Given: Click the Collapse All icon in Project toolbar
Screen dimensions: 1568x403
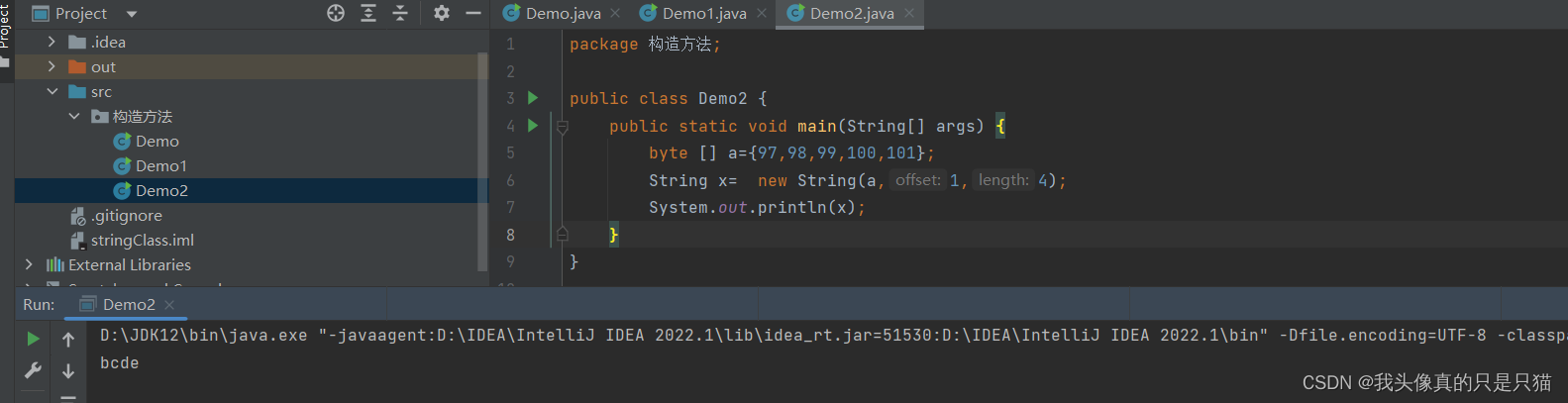Looking at the screenshot, I should (400, 13).
